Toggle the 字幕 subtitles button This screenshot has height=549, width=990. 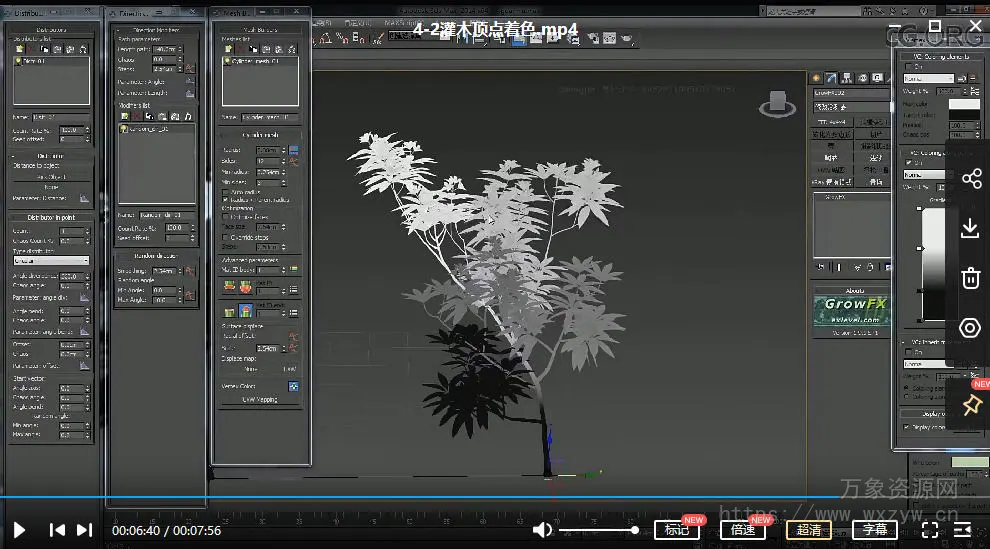point(874,530)
